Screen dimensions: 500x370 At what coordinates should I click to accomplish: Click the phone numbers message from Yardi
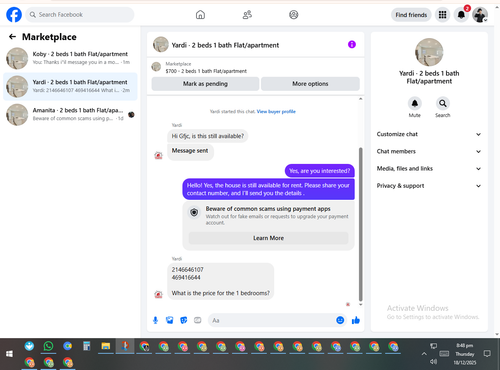(220, 281)
